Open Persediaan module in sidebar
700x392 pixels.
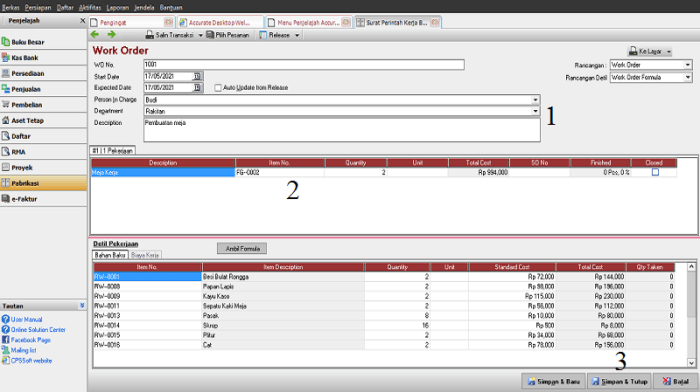[x=43, y=73]
